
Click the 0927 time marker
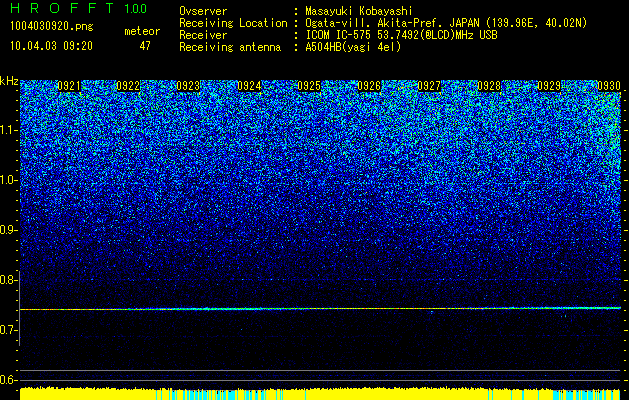pyautogui.click(x=429, y=86)
